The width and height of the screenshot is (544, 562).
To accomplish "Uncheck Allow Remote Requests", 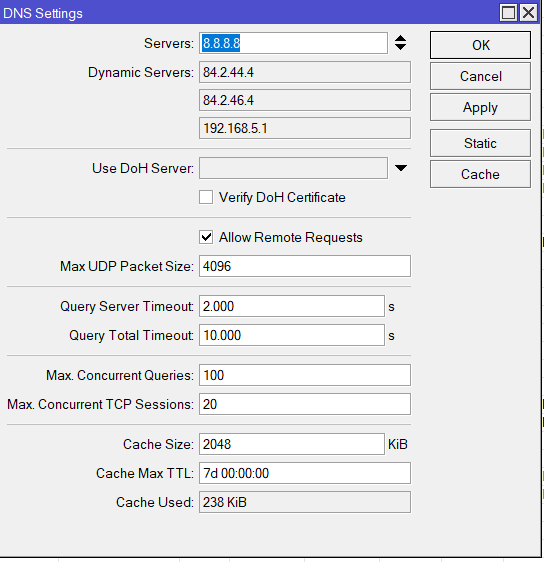I will point(206,237).
